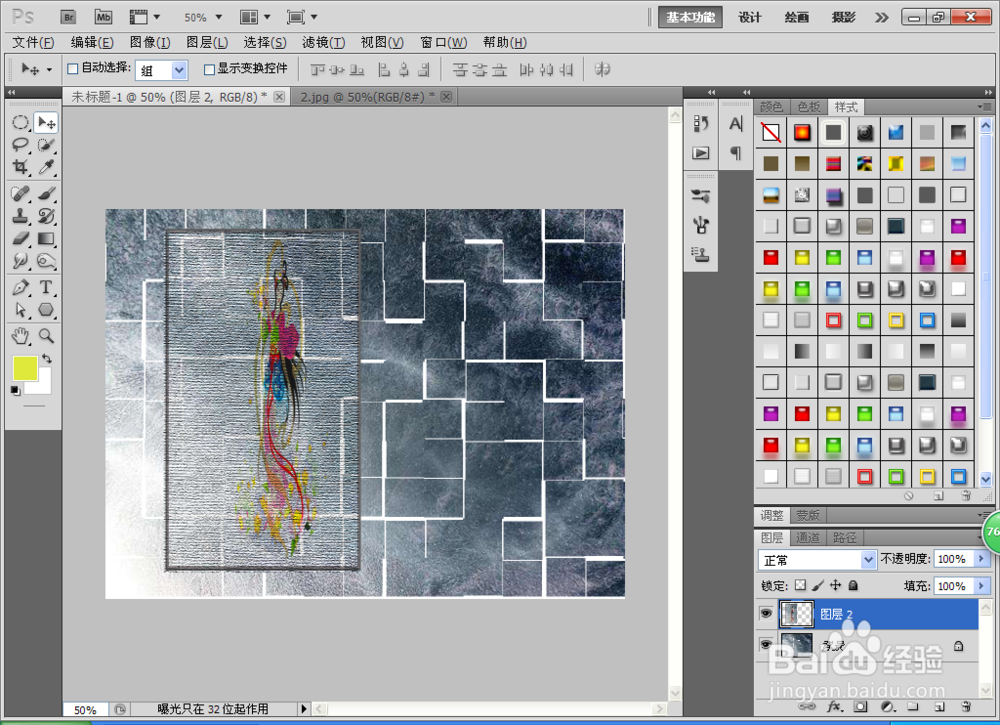This screenshot has width=1000, height=725.
Task: Select the Horizontal Type tool
Action: click(x=45, y=287)
